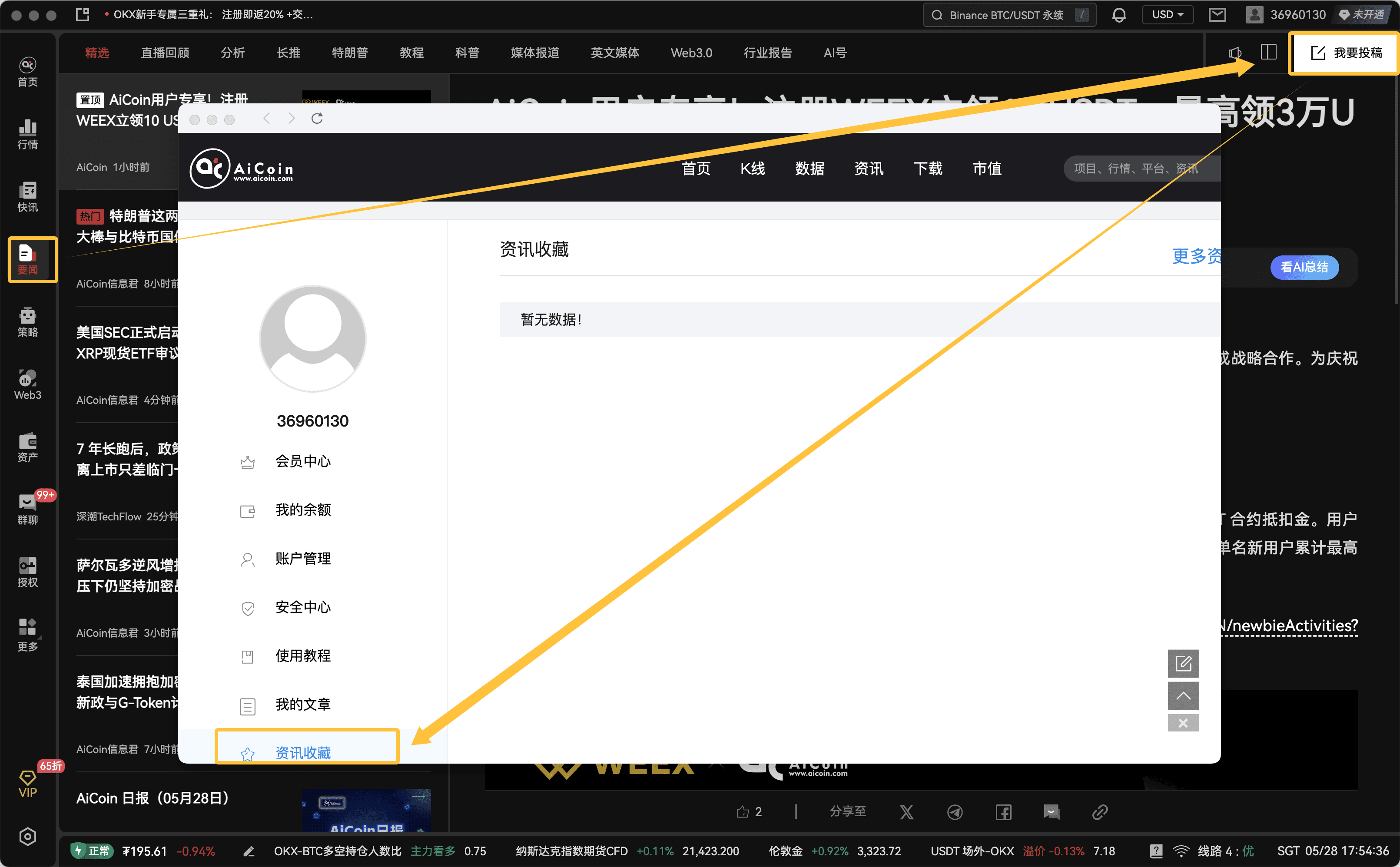Reload the popup page with refresh icon
The width and height of the screenshot is (1400, 867).
tap(317, 119)
